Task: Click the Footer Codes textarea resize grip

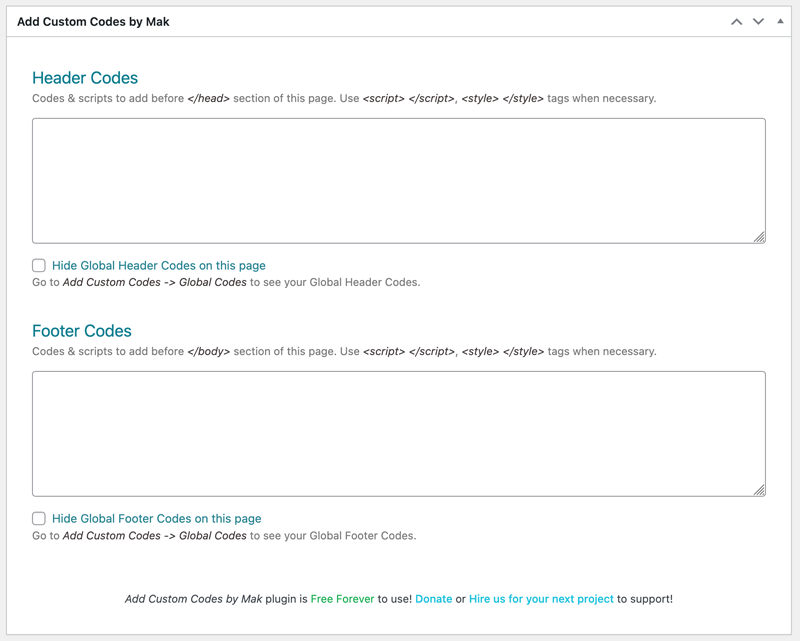Action: (x=760, y=489)
